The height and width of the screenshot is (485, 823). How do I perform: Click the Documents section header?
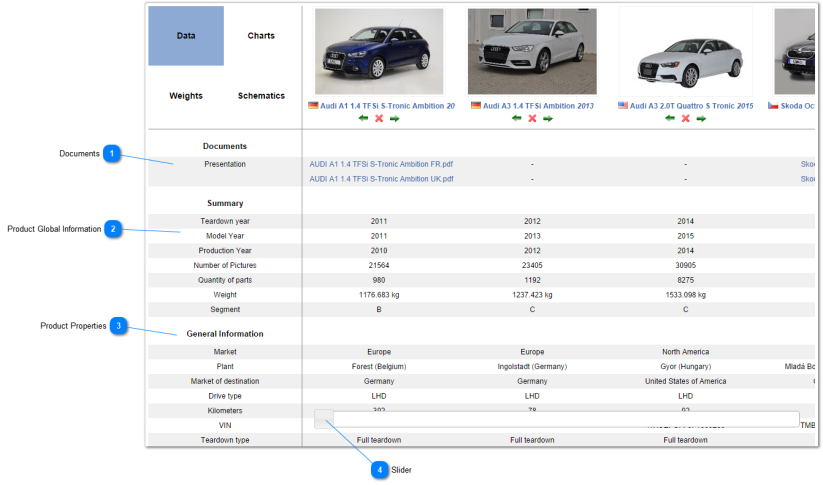click(225, 146)
